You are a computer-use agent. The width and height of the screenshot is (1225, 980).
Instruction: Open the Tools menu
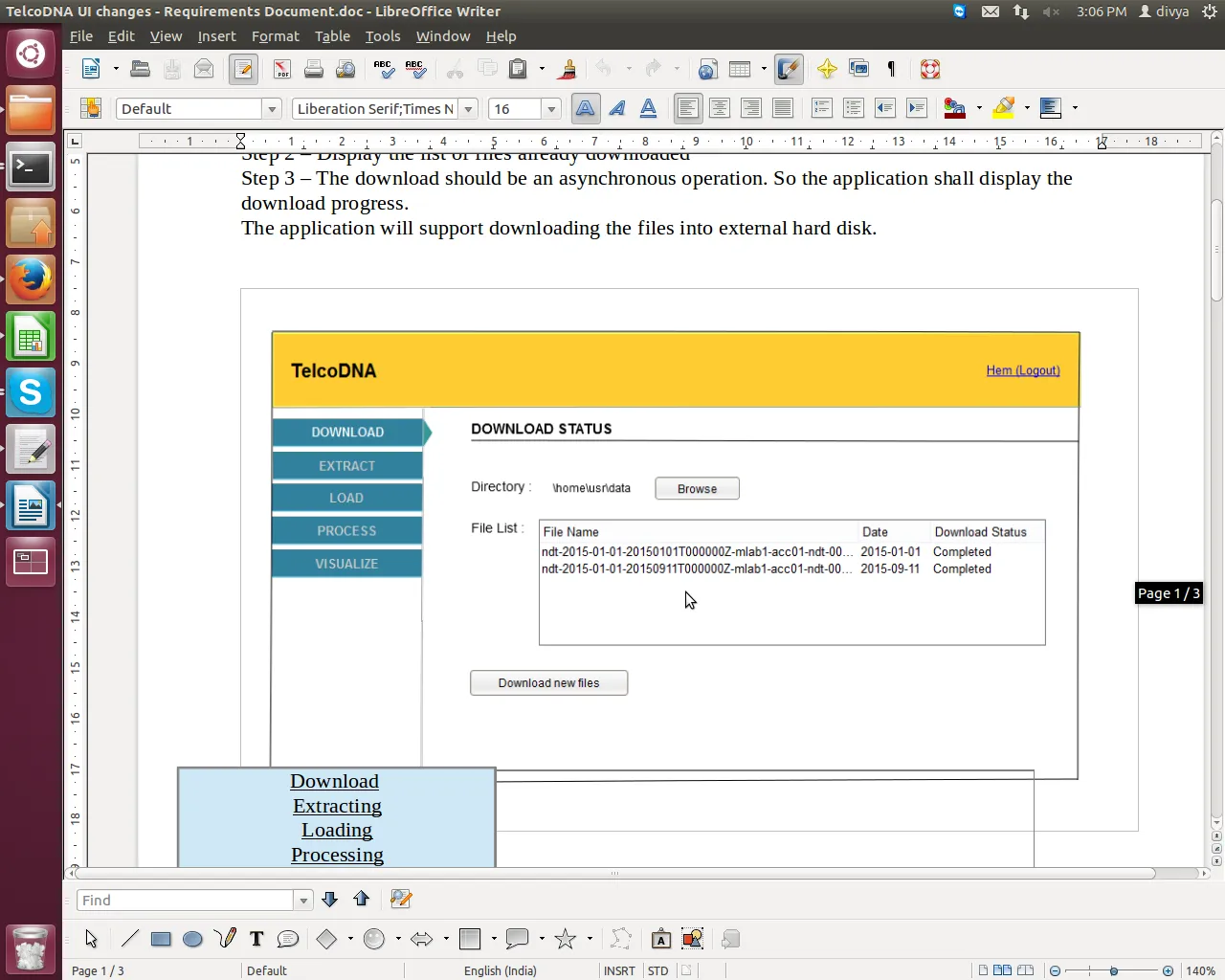pos(383,36)
